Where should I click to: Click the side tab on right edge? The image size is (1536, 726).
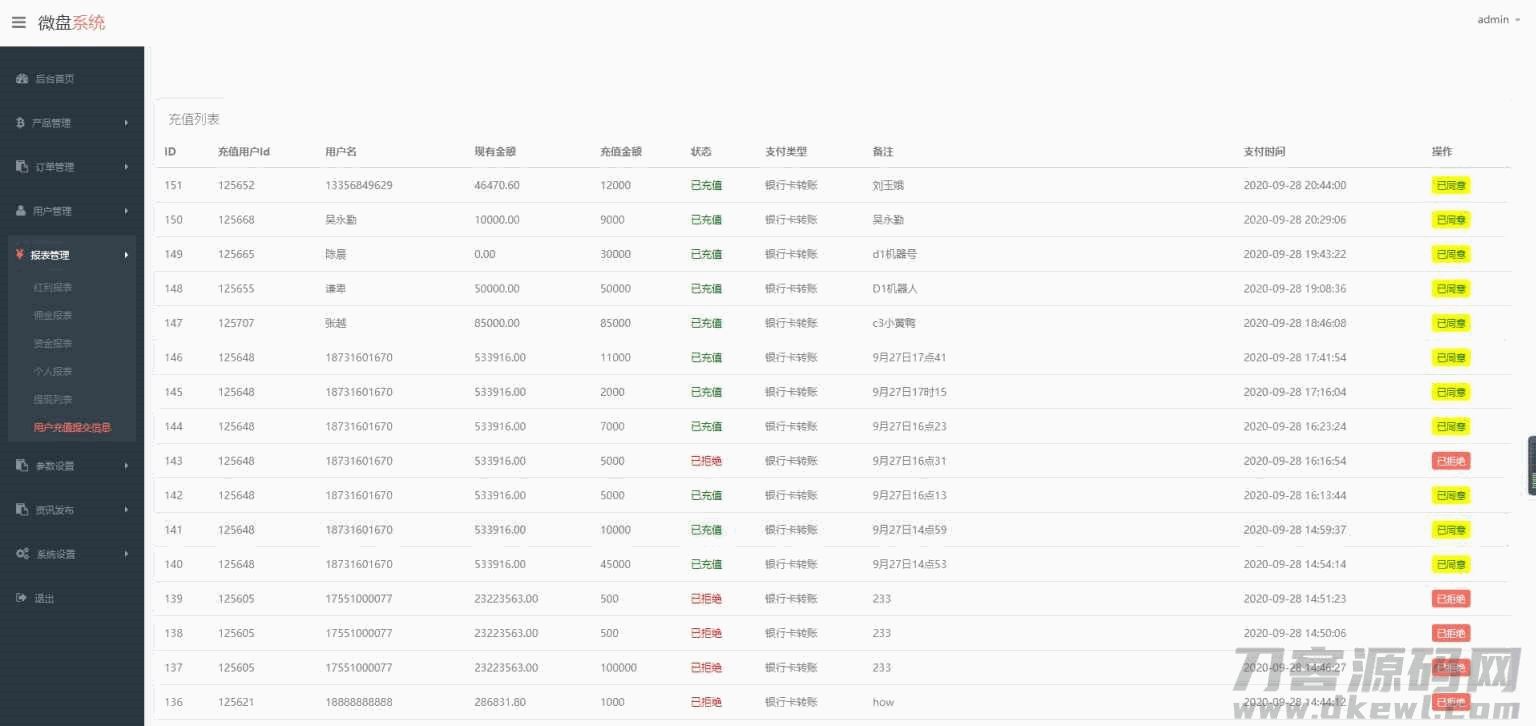(x=1530, y=465)
